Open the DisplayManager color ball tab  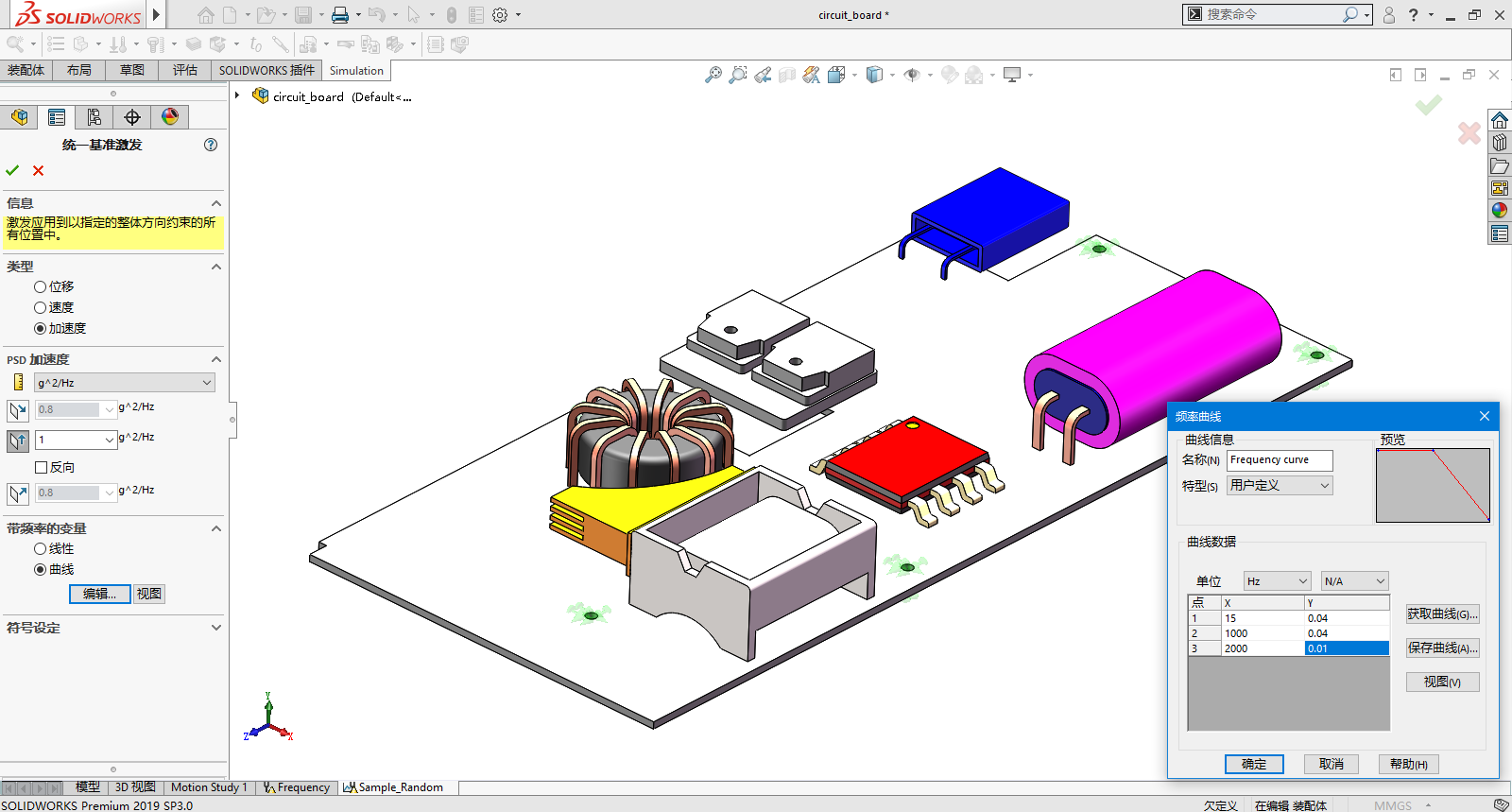170,117
